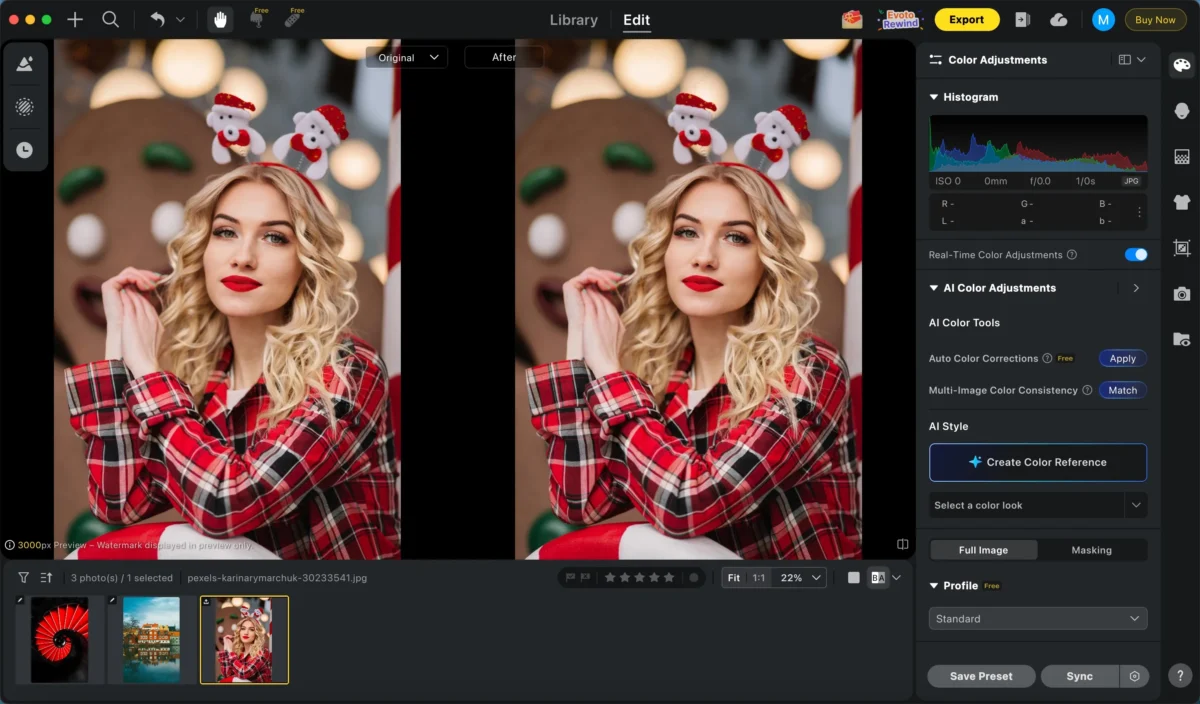The width and height of the screenshot is (1200, 704).
Task: Click the Export button
Action: click(966, 20)
